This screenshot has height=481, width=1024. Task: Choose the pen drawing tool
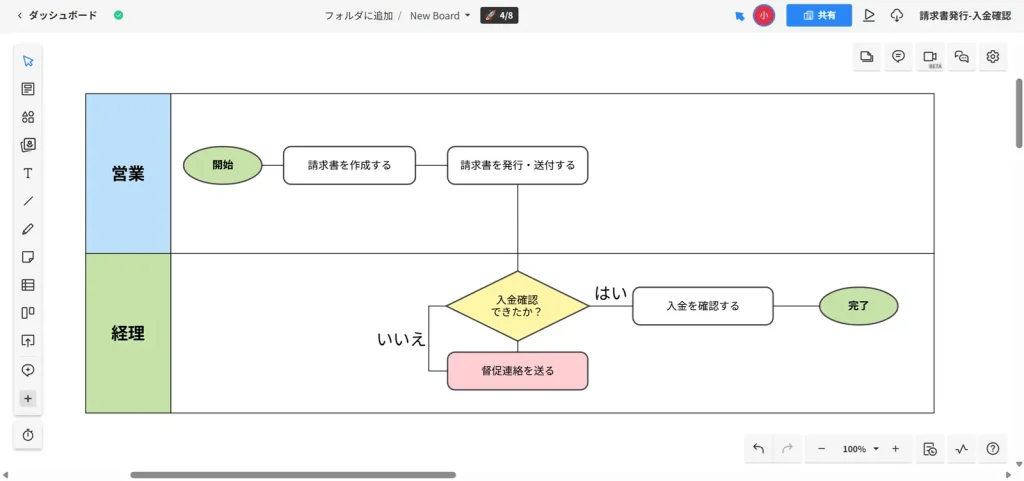28,229
